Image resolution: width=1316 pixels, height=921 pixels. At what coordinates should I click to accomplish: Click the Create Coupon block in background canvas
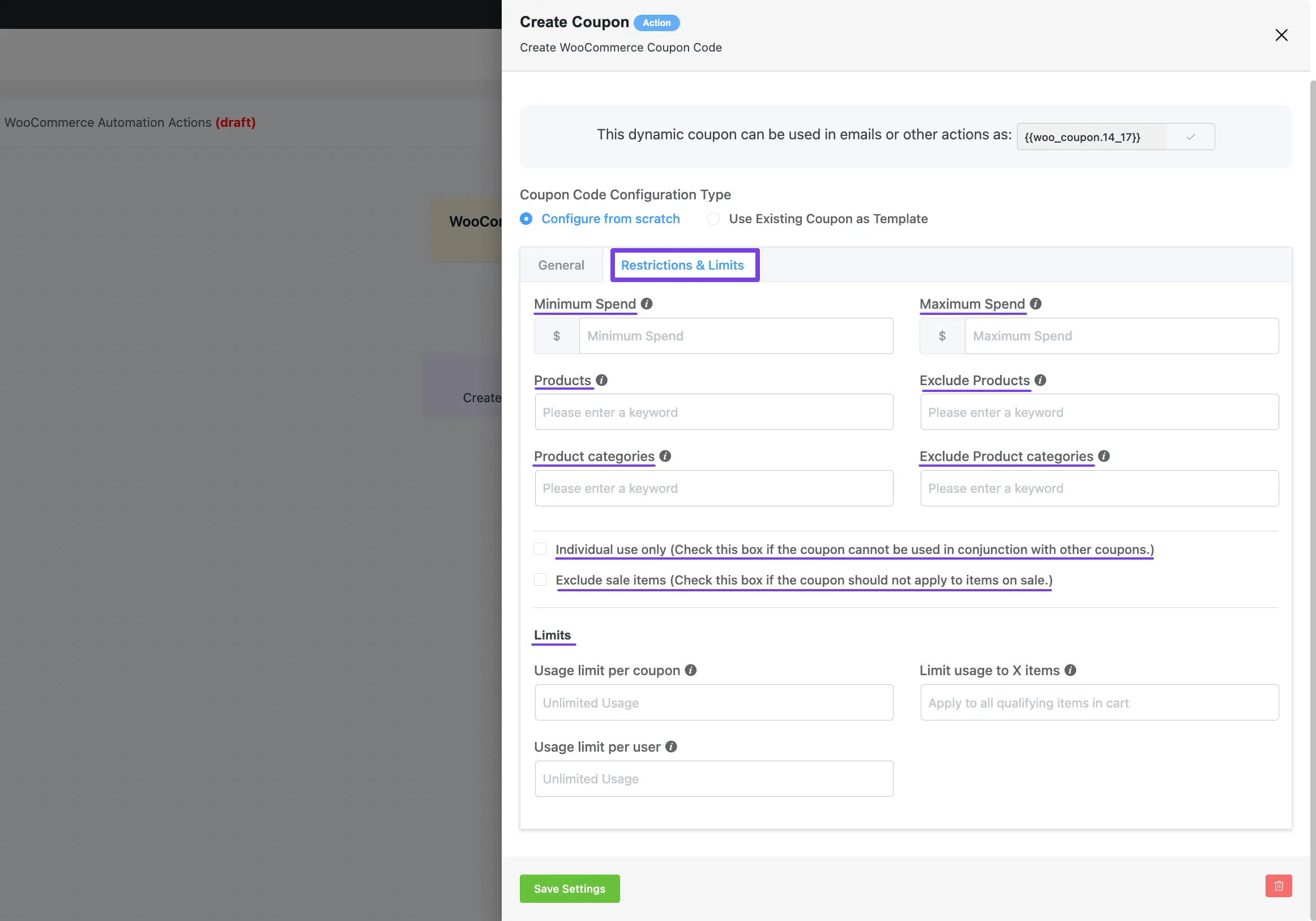coord(462,385)
